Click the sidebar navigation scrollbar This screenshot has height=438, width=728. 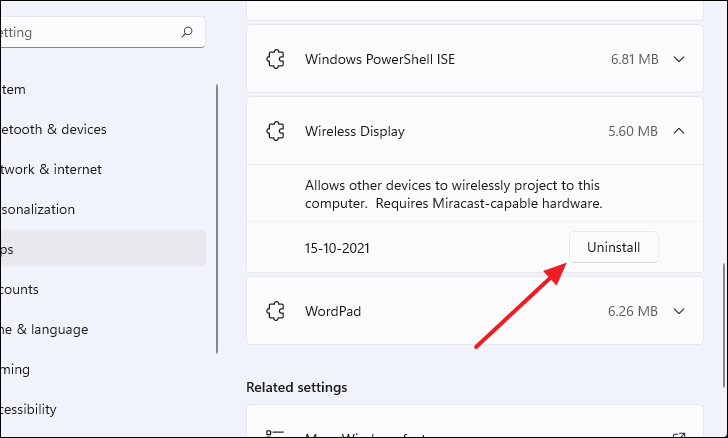(217, 220)
